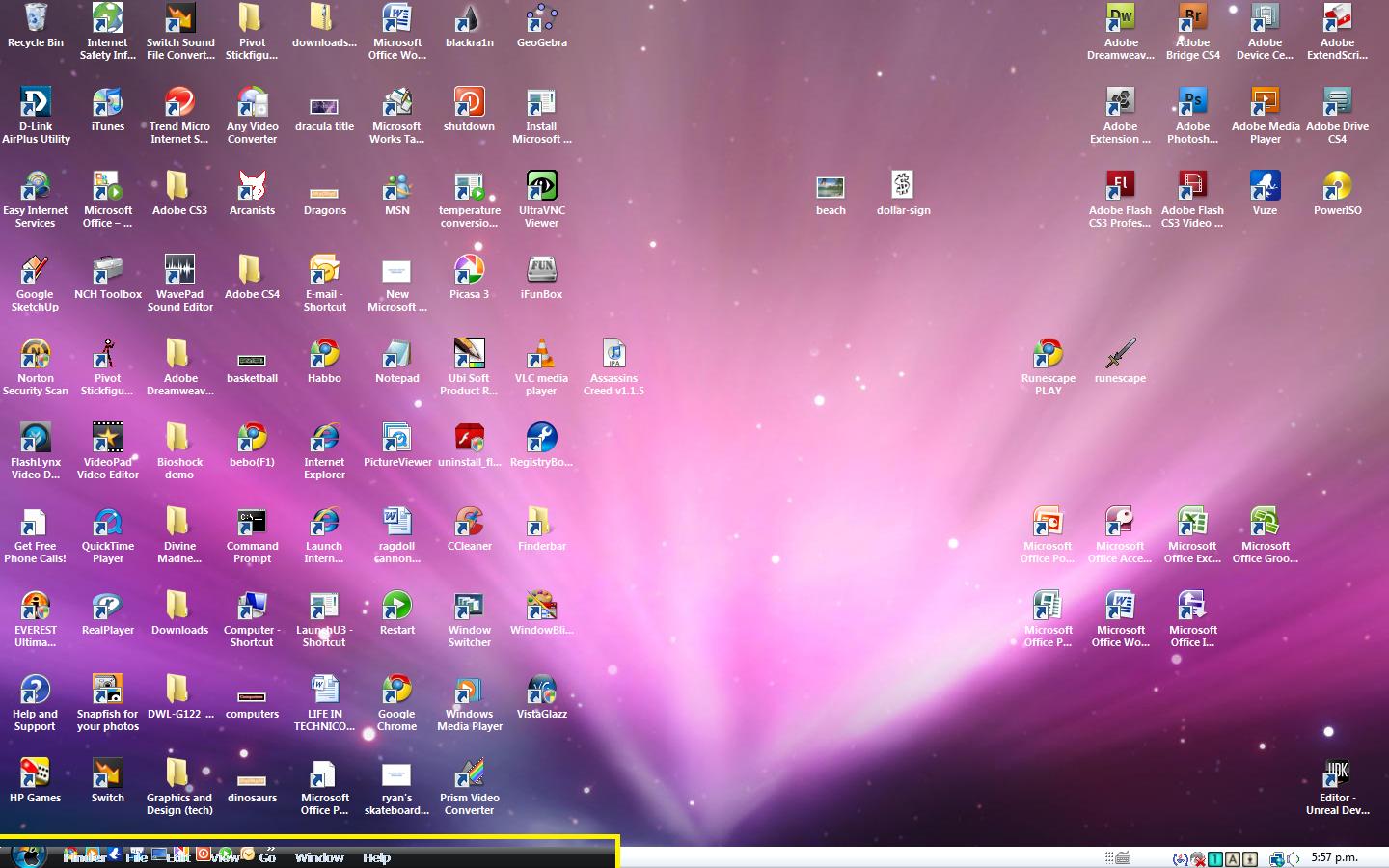This screenshot has height=868, width=1389.
Task: Launch the Vuze icon
Action: (1266, 194)
